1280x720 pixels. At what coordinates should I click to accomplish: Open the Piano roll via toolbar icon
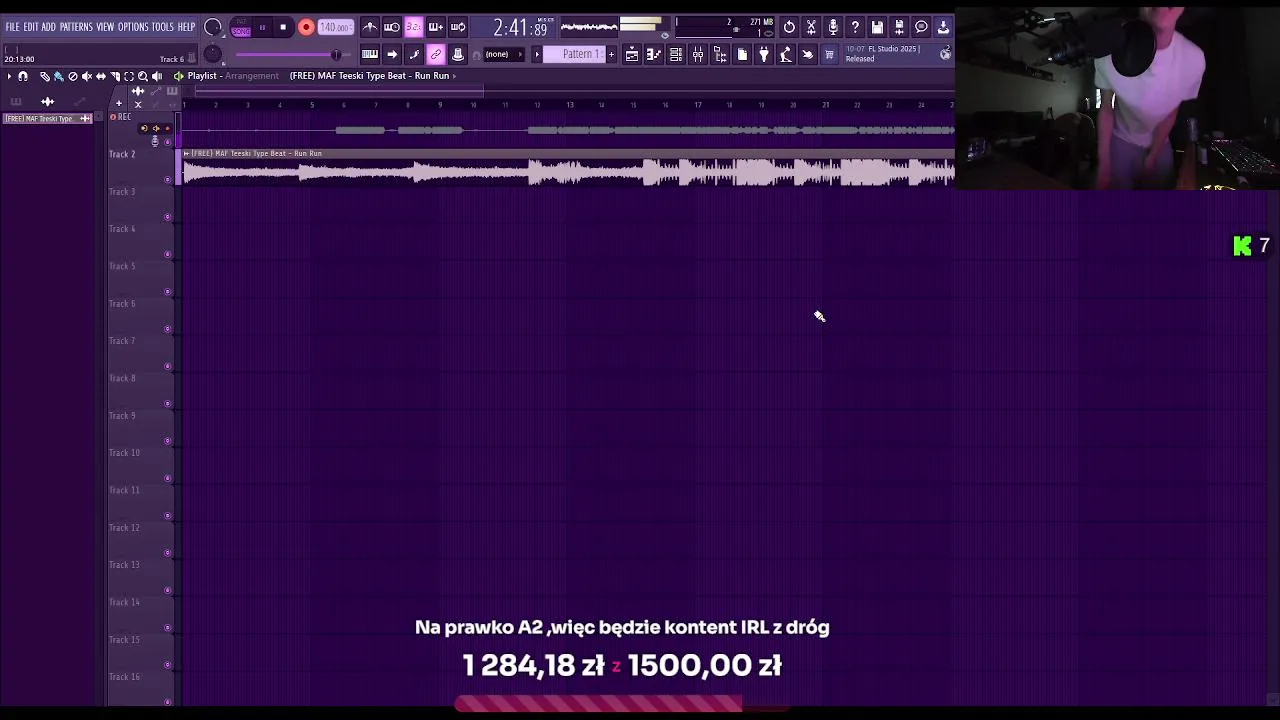click(x=653, y=55)
